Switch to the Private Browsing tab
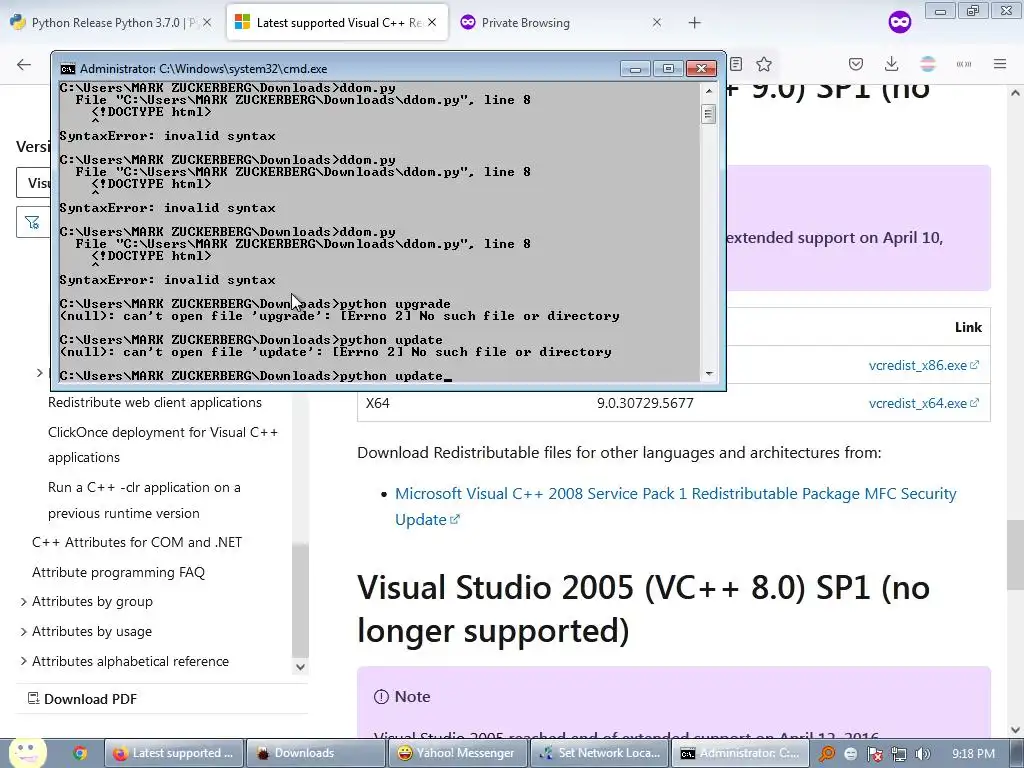The height and width of the screenshot is (768, 1024). coord(562,22)
